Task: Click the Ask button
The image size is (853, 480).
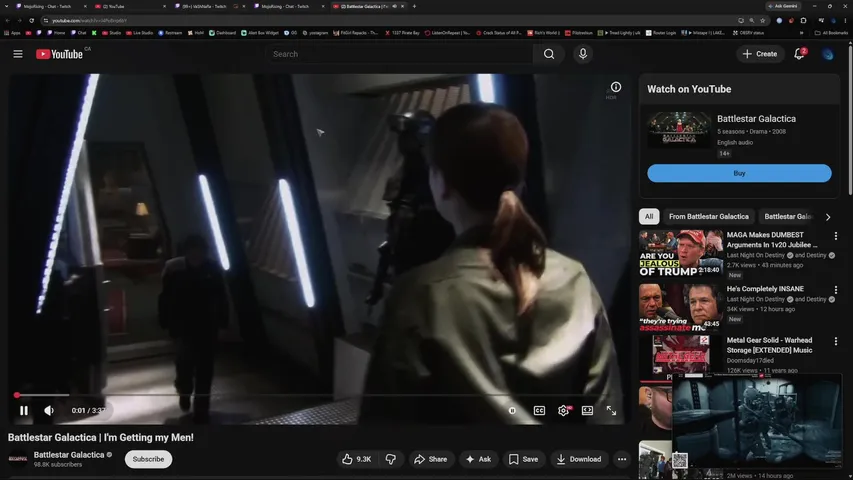Action: click(x=478, y=459)
